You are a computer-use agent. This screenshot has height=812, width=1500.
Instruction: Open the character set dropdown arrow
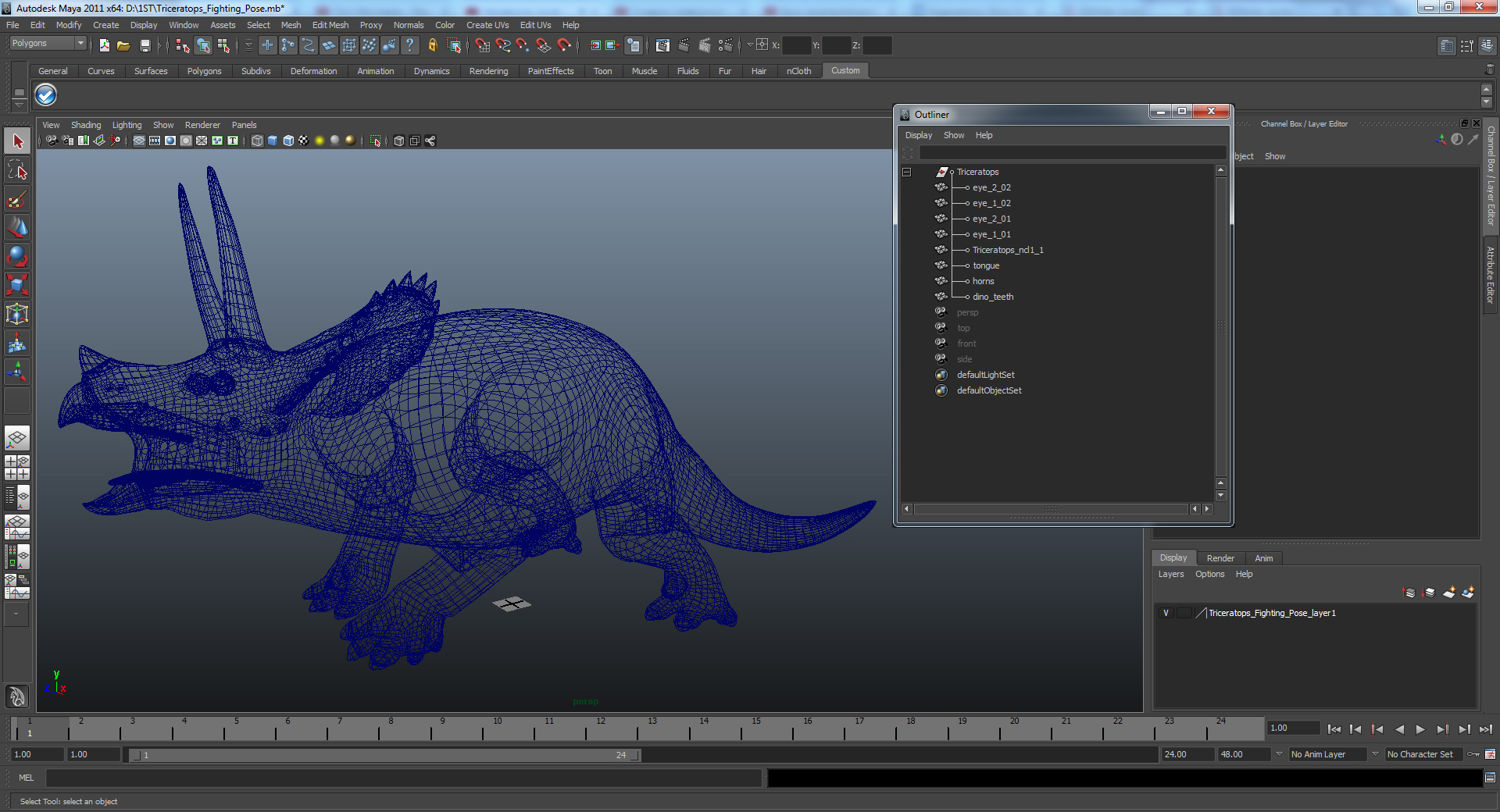click(1375, 754)
